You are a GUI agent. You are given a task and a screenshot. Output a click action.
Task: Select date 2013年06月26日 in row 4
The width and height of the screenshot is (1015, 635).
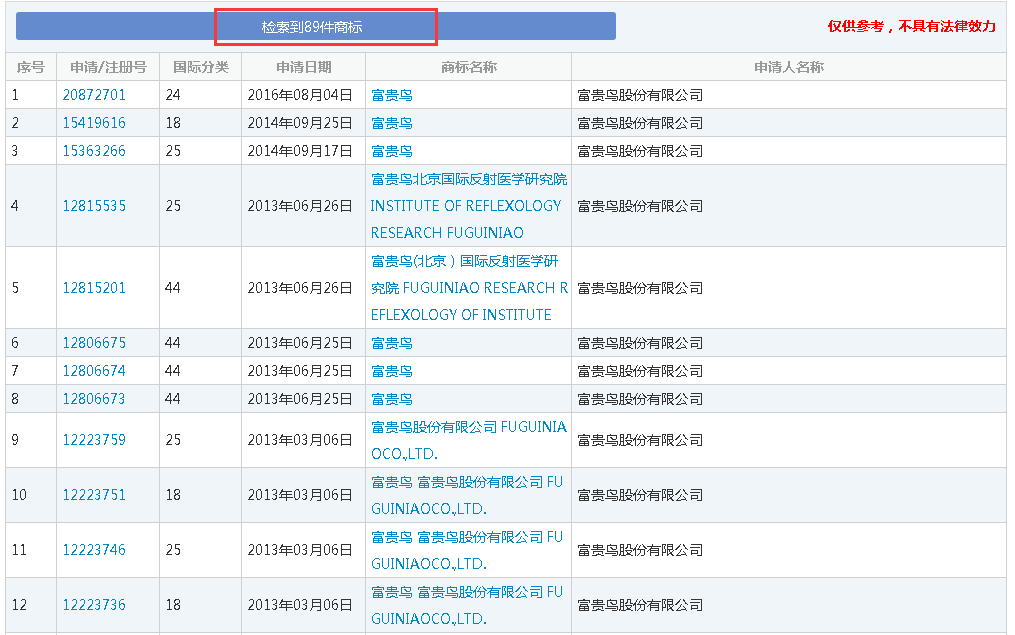[300, 206]
